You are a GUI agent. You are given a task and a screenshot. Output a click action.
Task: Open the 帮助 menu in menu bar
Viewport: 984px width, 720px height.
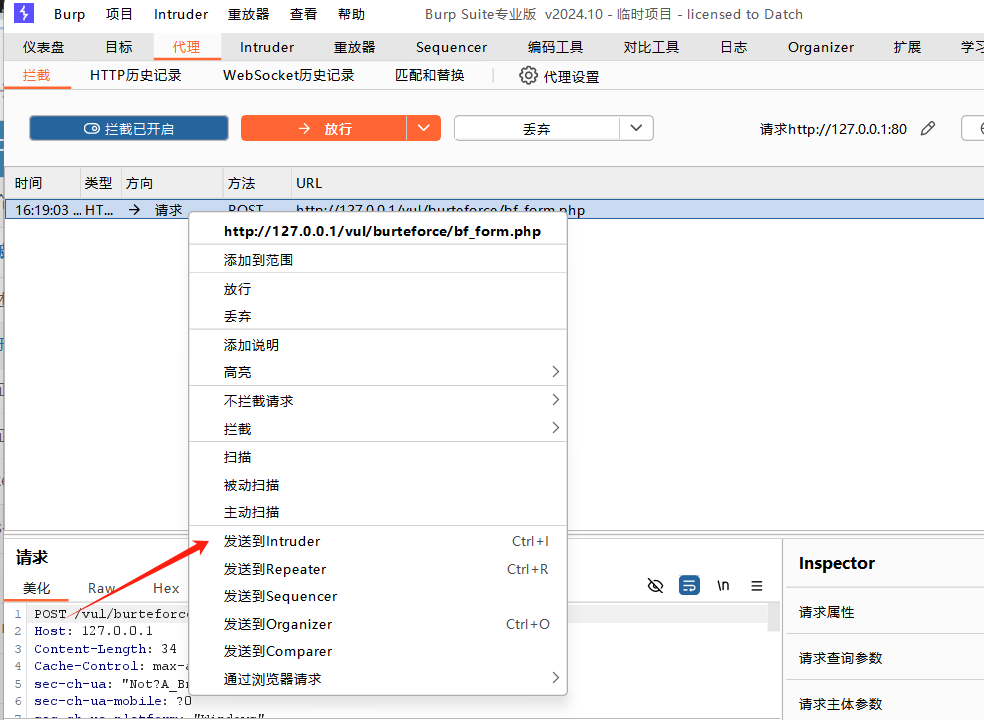coord(351,14)
